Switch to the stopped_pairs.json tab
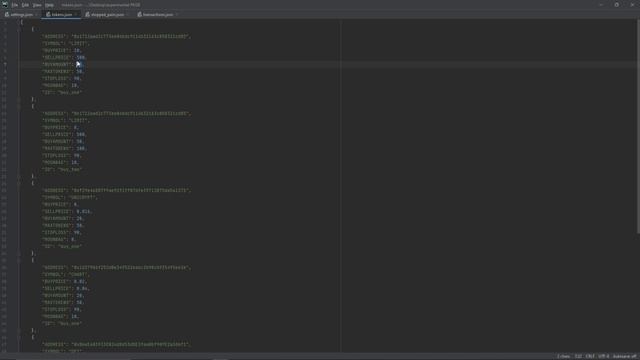 pyautogui.click(x=107, y=15)
